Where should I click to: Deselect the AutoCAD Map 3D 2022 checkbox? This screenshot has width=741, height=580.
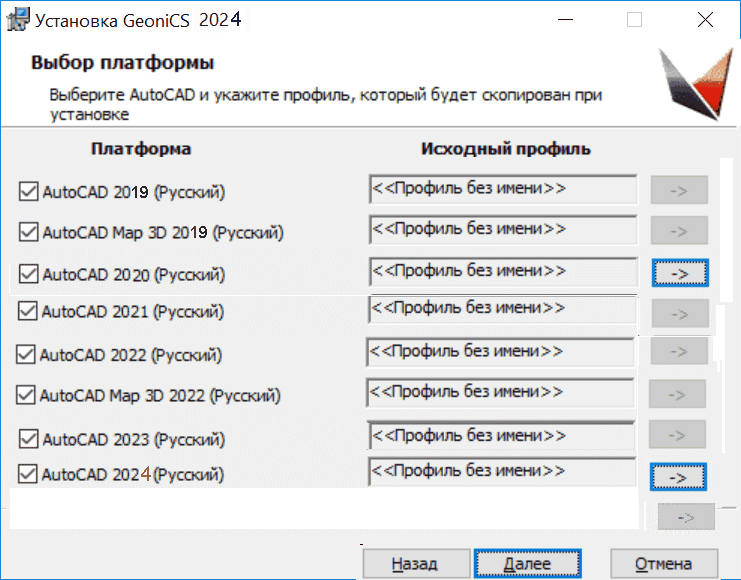26,395
